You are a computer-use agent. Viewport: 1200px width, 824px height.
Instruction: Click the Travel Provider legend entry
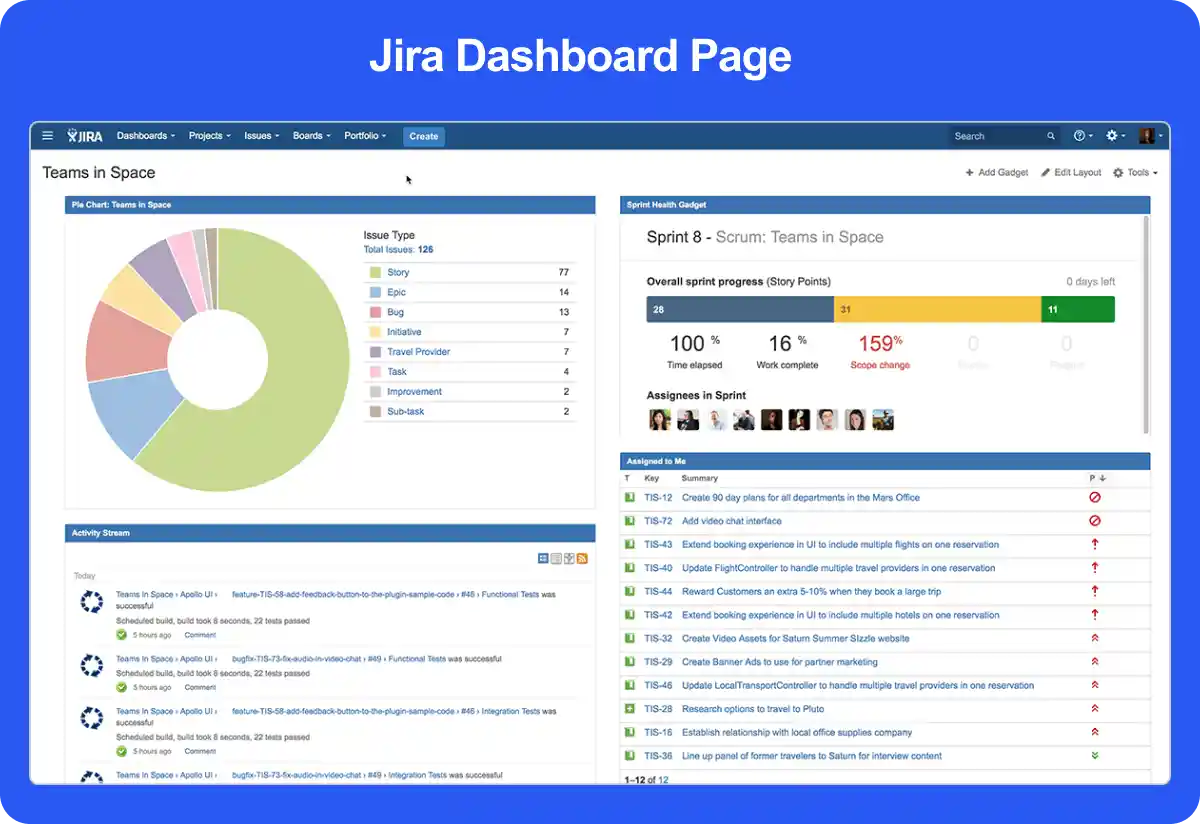point(419,352)
